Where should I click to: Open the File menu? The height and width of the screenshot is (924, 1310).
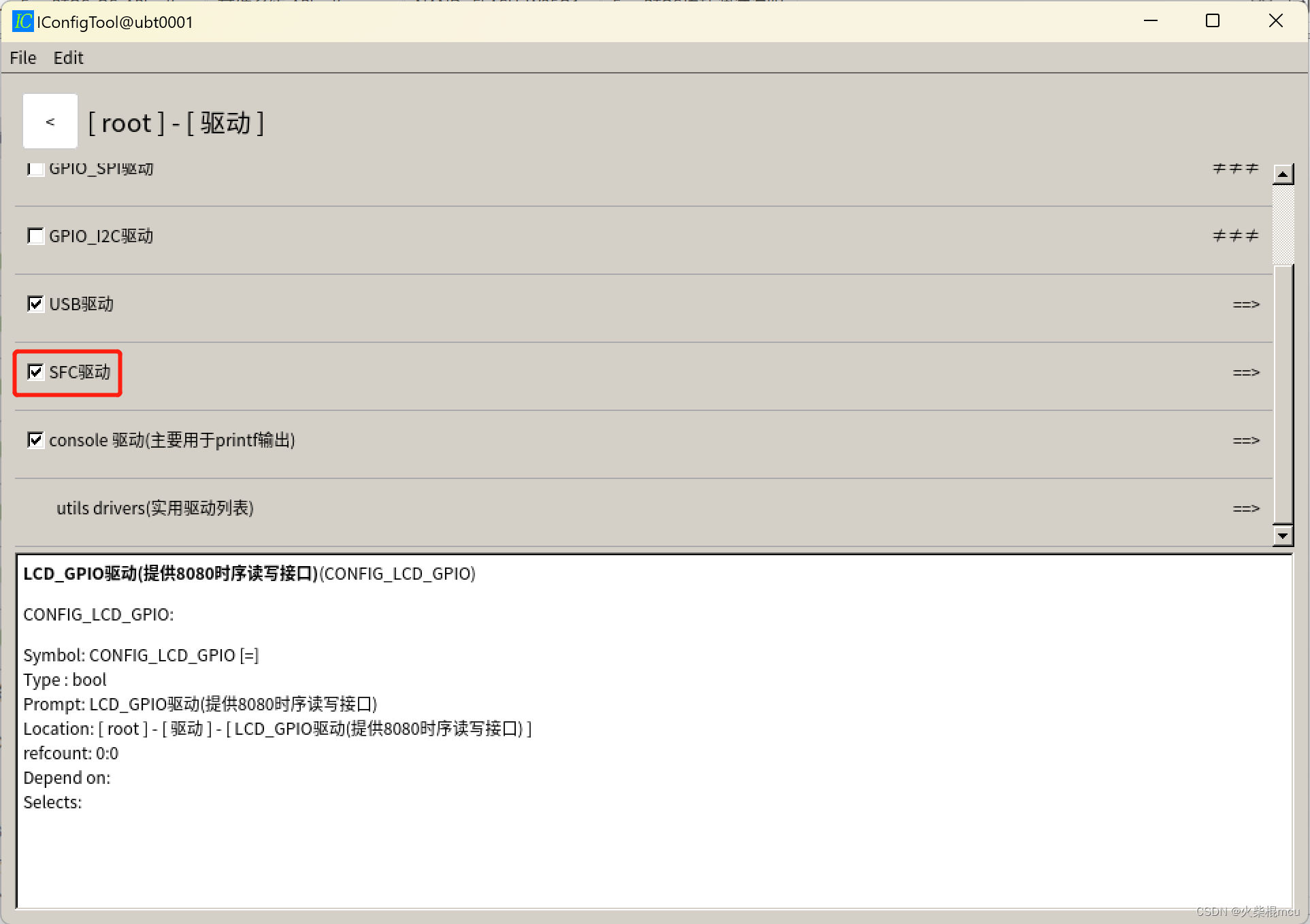[23, 58]
